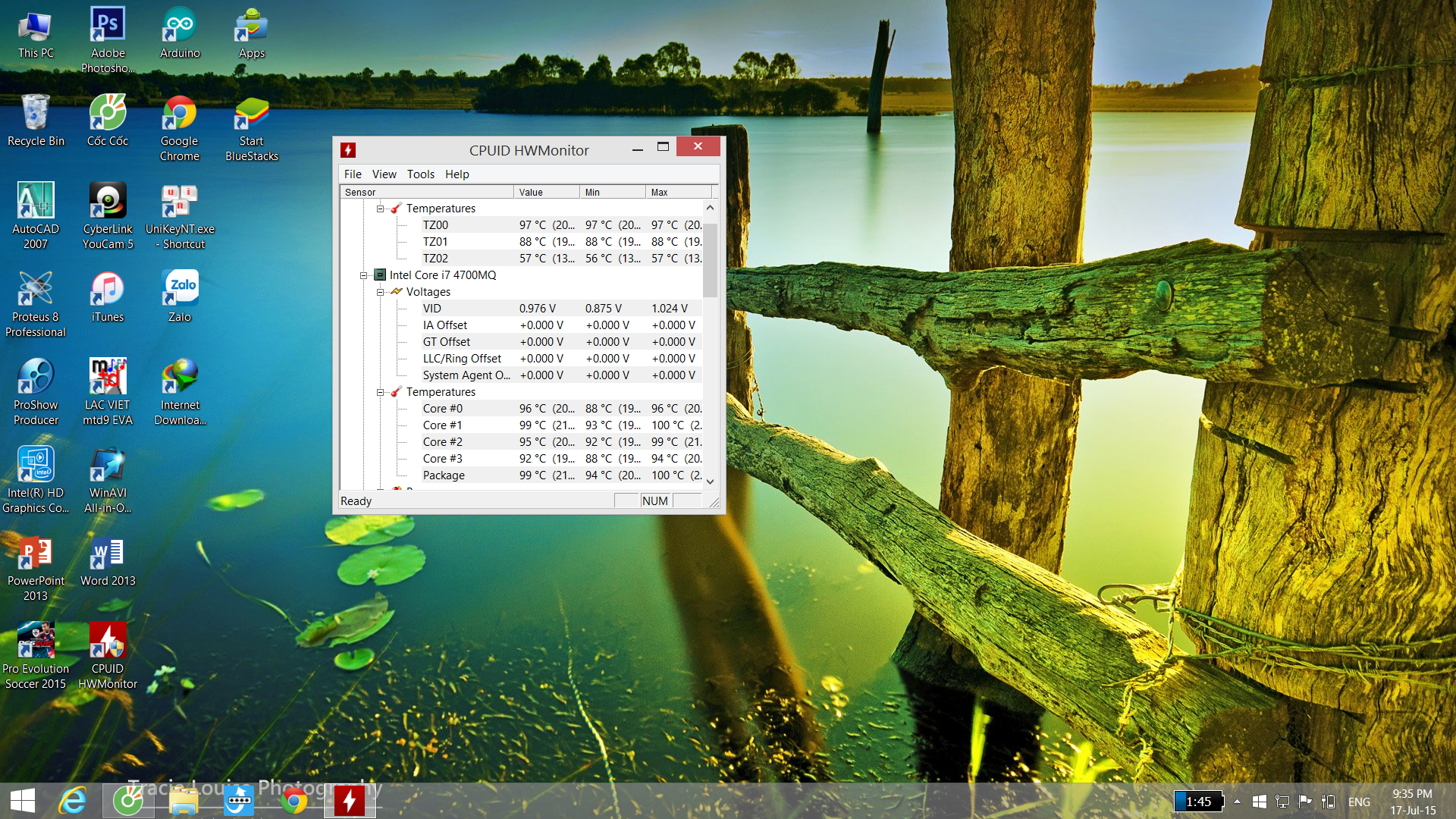Select the Word 2013 desktop shortcut
Screen dimensions: 1456x819
(x=108, y=562)
